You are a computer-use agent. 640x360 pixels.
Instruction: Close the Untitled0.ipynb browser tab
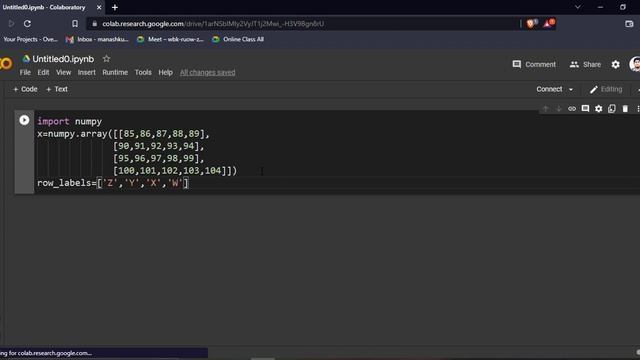pyautogui.click(x=99, y=7)
